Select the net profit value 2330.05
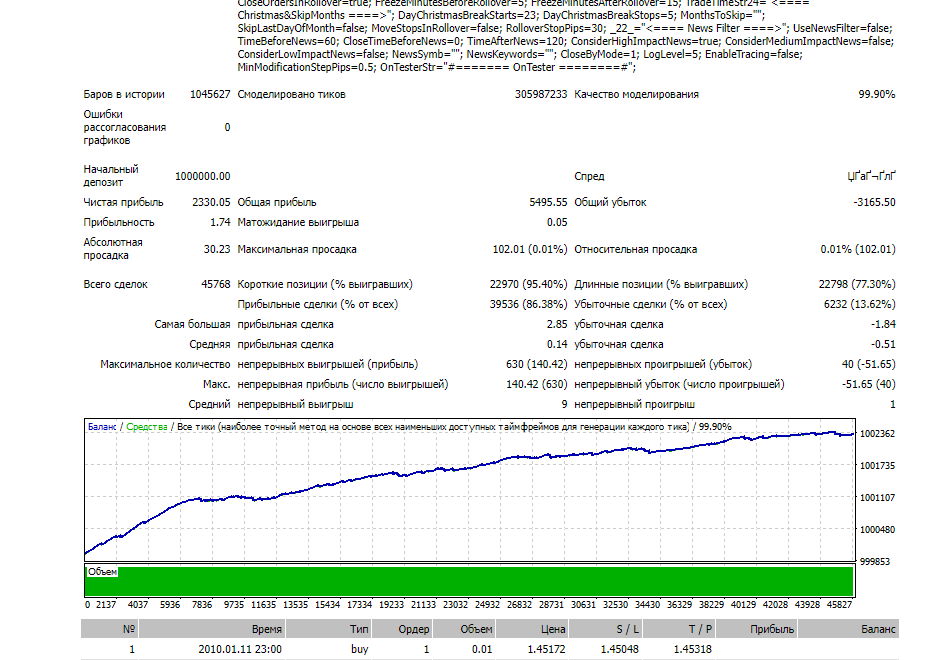The height and width of the screenshot is (660, 938). coord(211,202)
